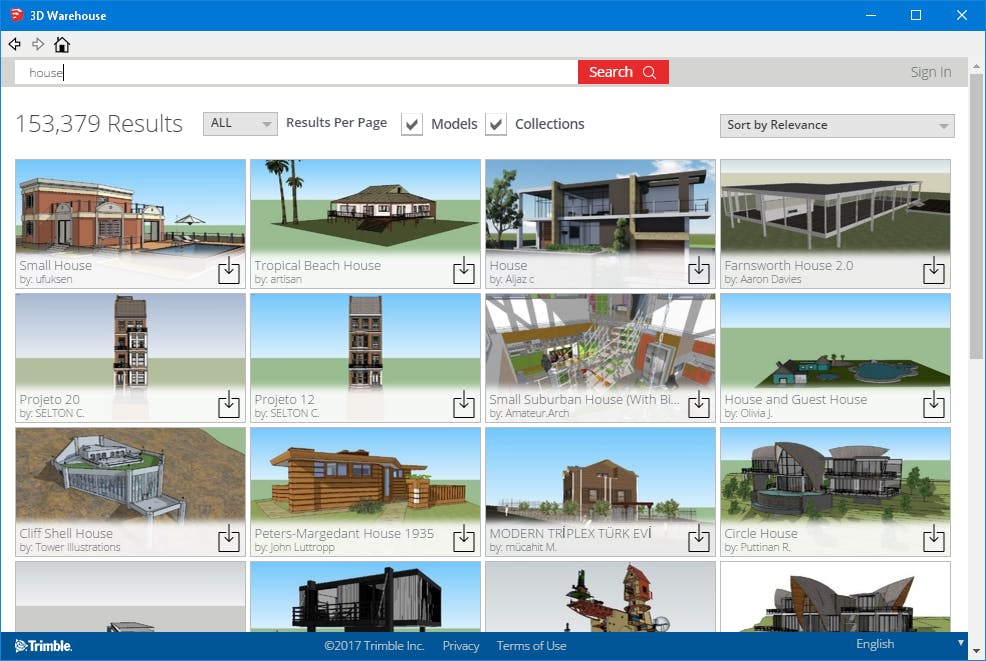Download the Projeto 12 model
The width and height of the screenshot is (986, 661).
pyautogui.click(x=464, y=404)
